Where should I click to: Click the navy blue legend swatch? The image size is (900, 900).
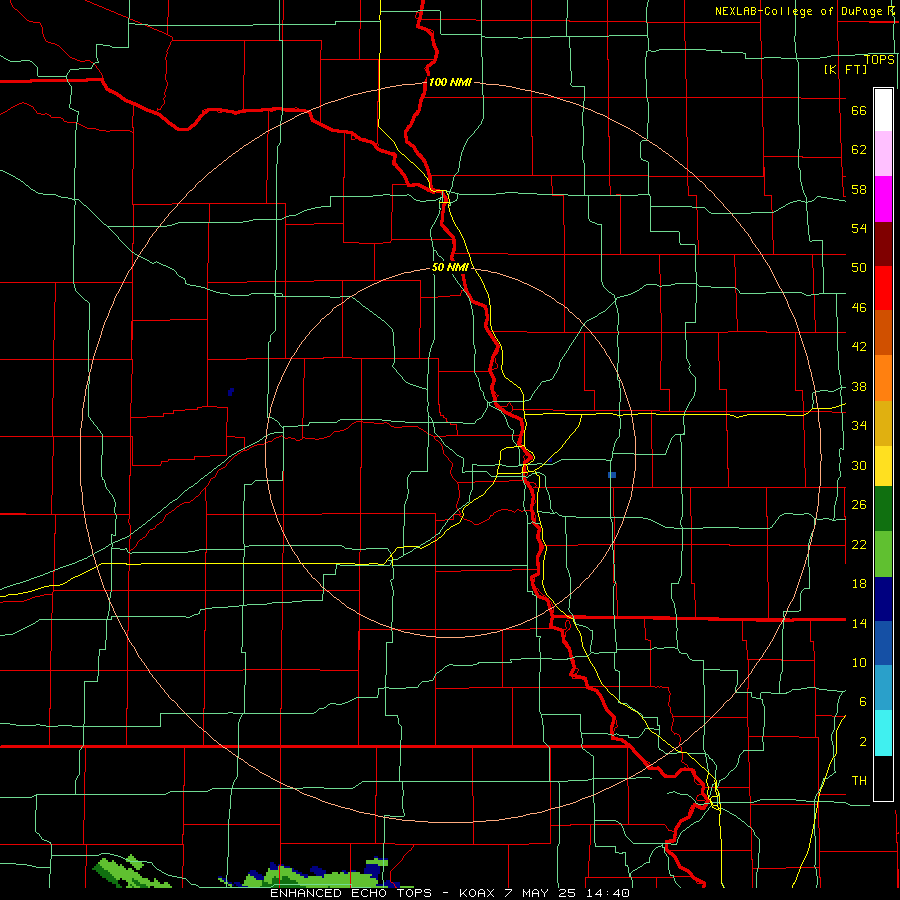click(883, 599)
